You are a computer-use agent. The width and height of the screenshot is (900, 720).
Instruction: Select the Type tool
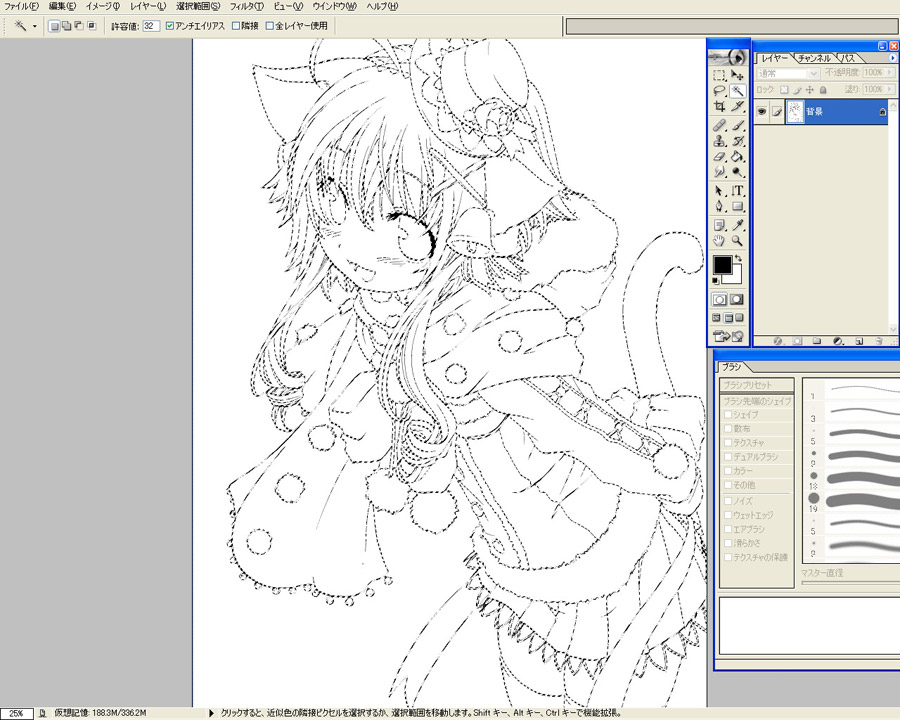click(x=738, y=191)
